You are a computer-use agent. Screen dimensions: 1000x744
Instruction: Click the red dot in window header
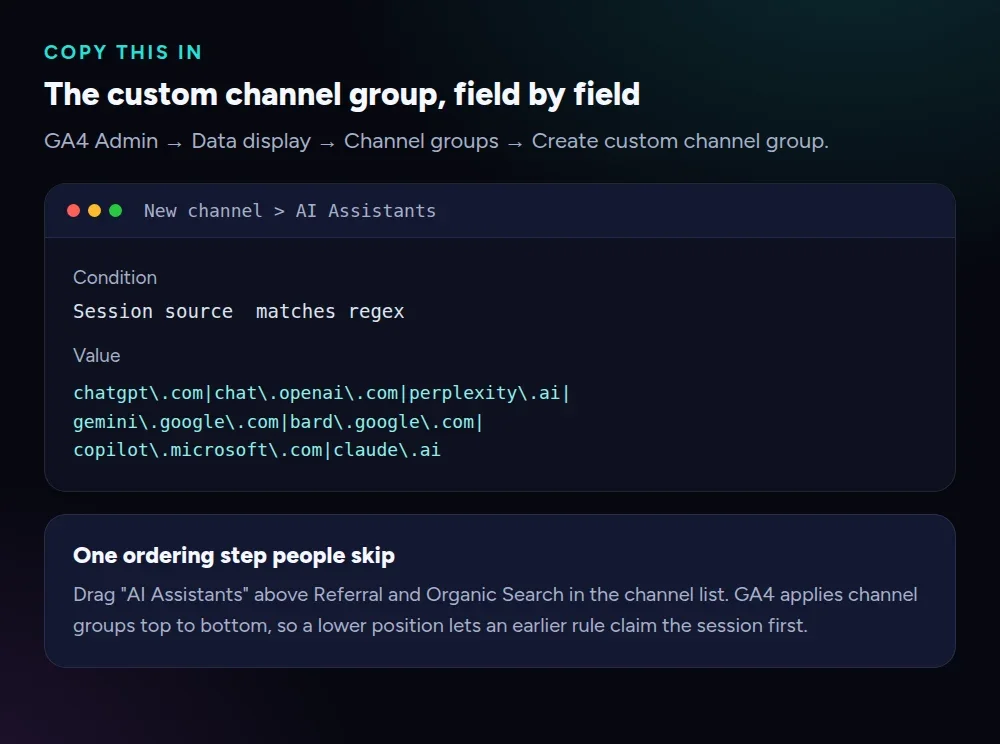click(73, 210)
